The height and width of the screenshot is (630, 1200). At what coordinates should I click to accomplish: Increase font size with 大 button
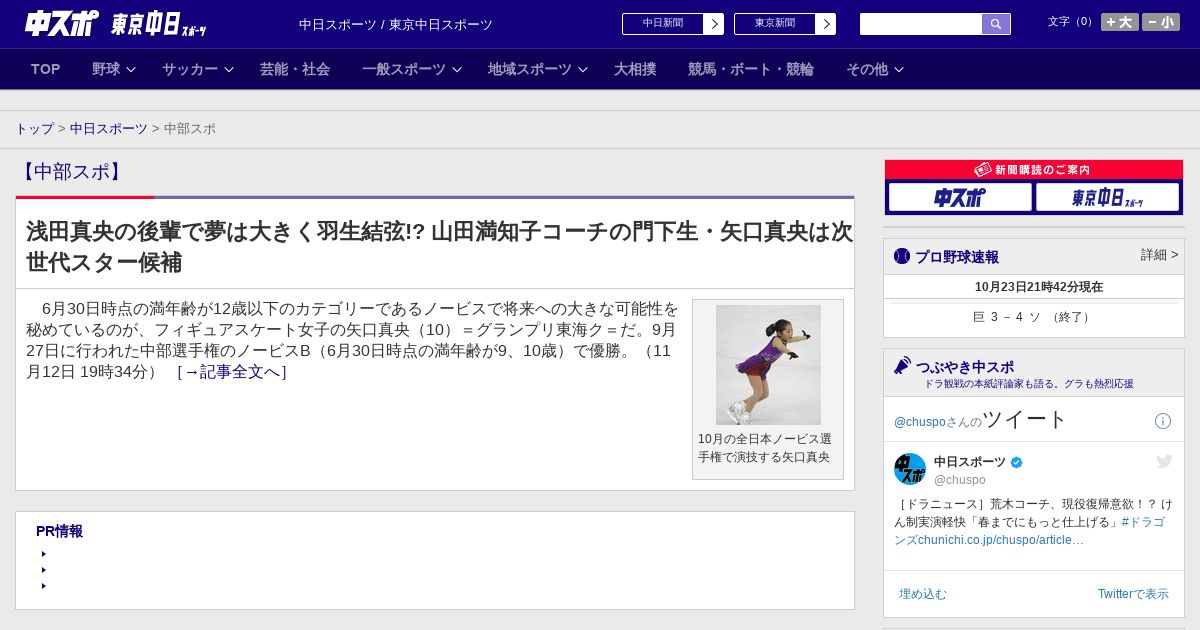pyautogui.click(x=1119, y=22)
